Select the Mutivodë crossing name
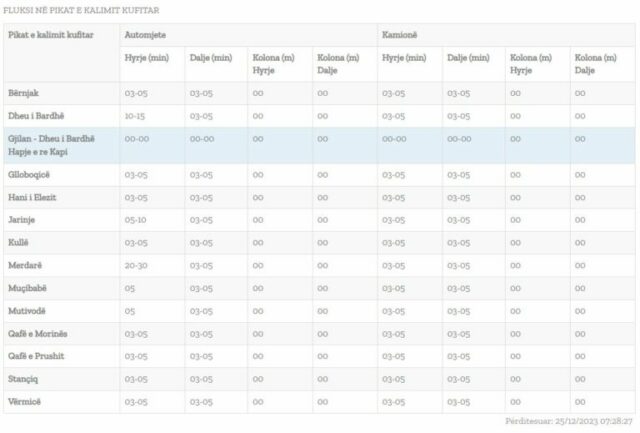The height and width of the screenshot is (433, 640). point(28,310)
